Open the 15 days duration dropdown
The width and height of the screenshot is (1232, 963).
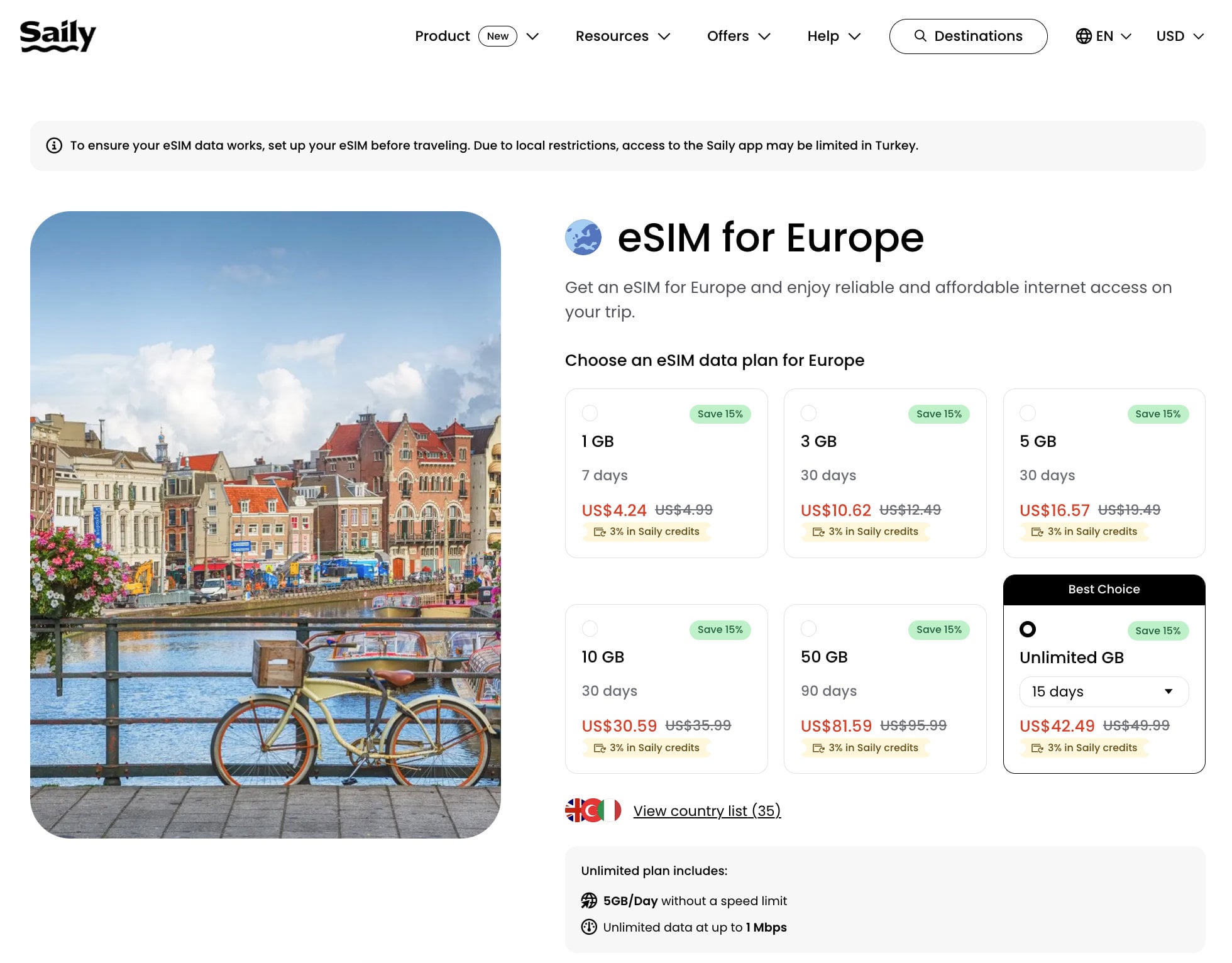tap(1104, 691)
